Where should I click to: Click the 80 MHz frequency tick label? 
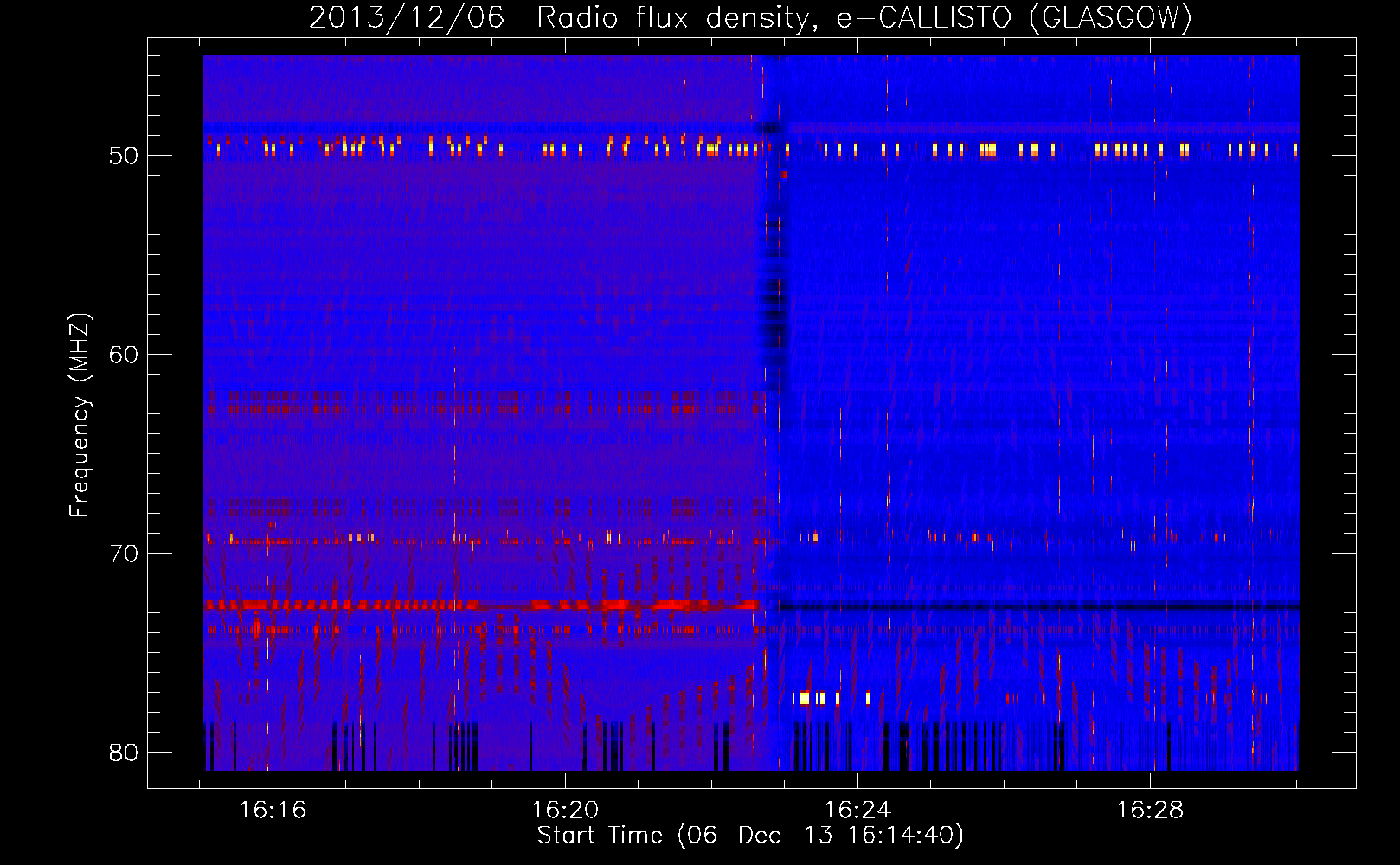(124, 753)
